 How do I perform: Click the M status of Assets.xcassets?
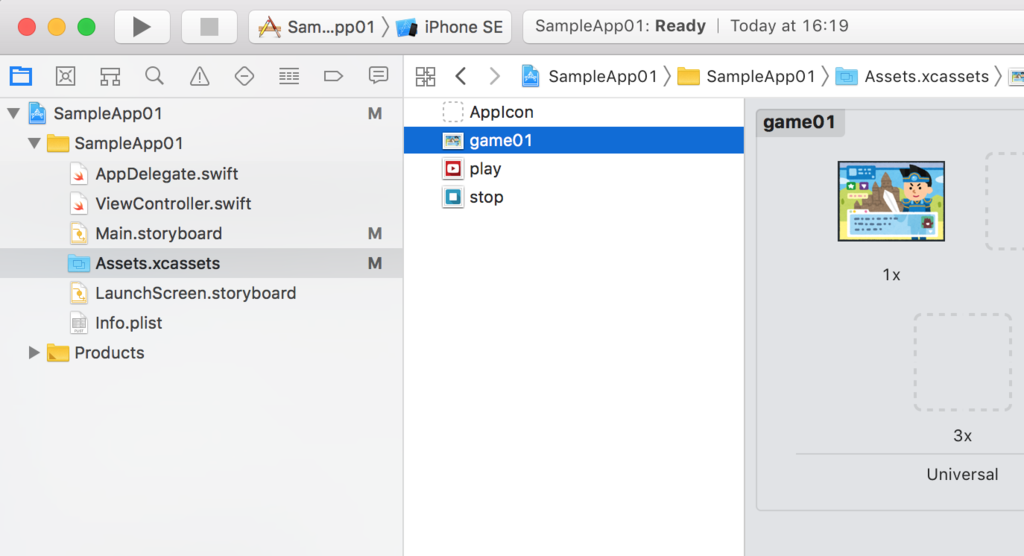point(375,263)
